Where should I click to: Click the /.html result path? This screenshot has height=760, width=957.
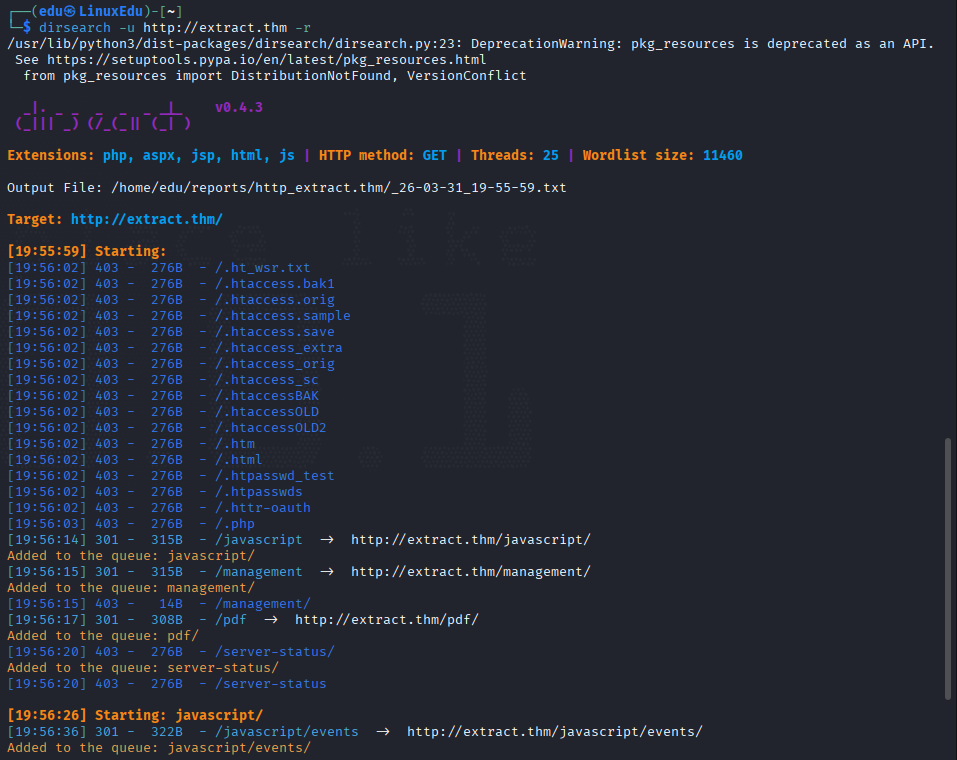239,460
